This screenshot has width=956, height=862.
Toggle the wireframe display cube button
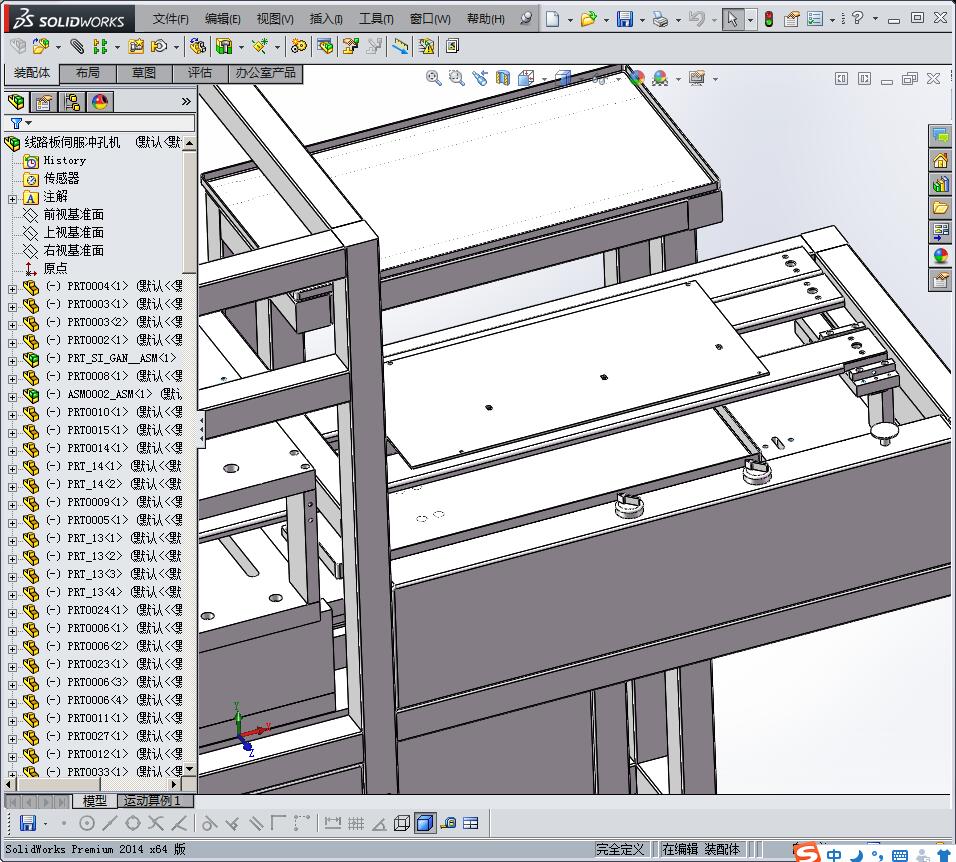[x=402, y=823]
